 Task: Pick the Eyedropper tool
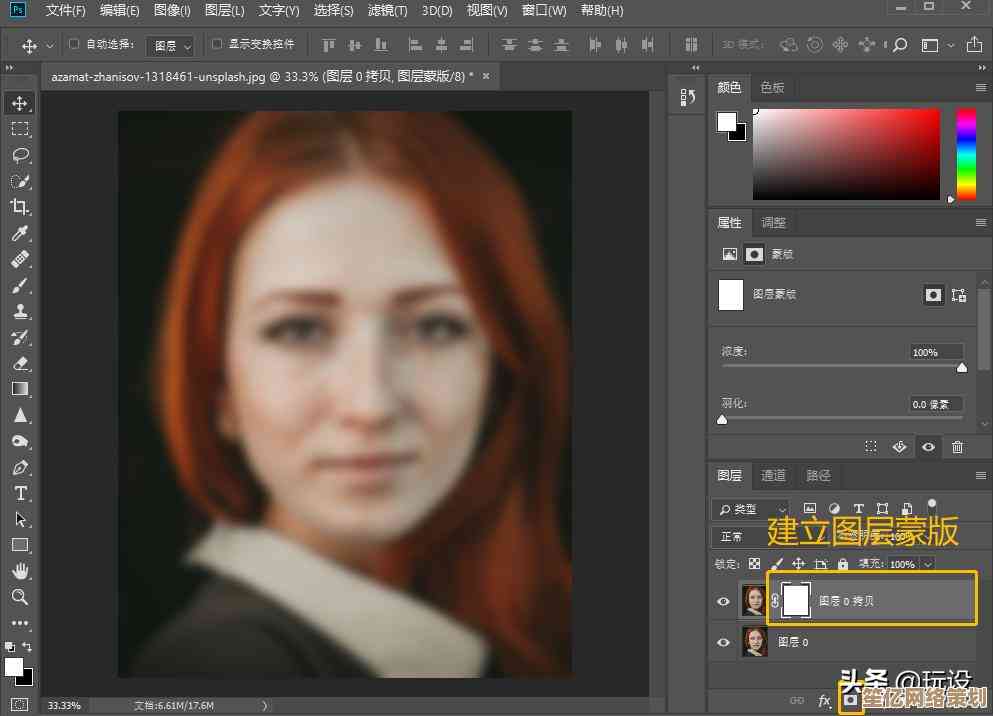coord(20,233)
